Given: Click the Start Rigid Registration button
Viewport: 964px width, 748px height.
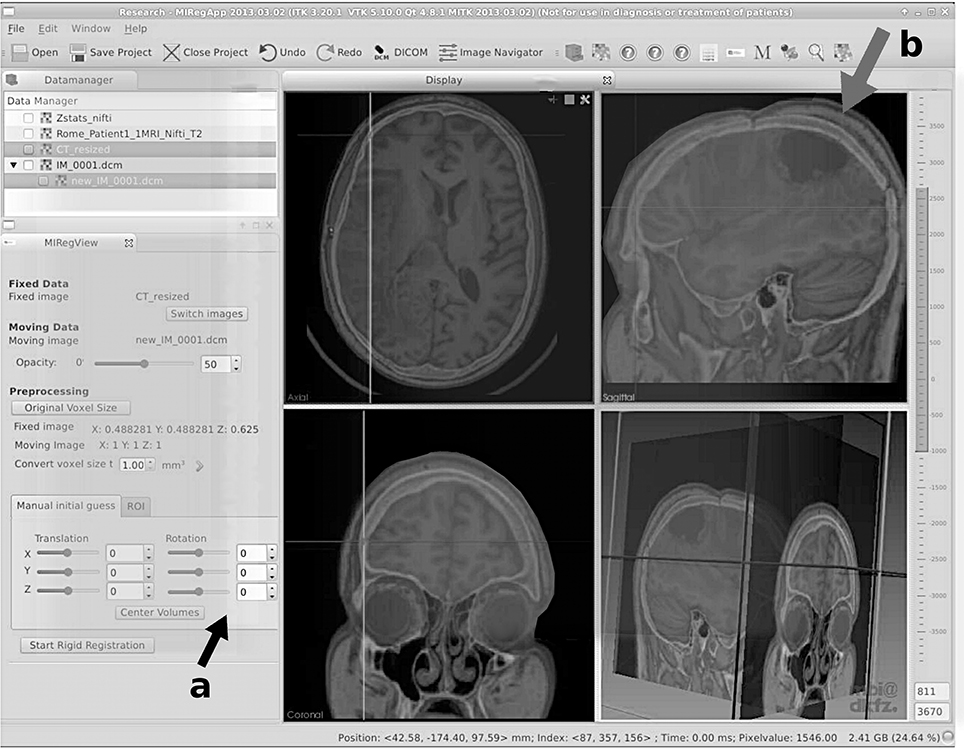Looking at the screenshot, I should (x=87, y=645).
